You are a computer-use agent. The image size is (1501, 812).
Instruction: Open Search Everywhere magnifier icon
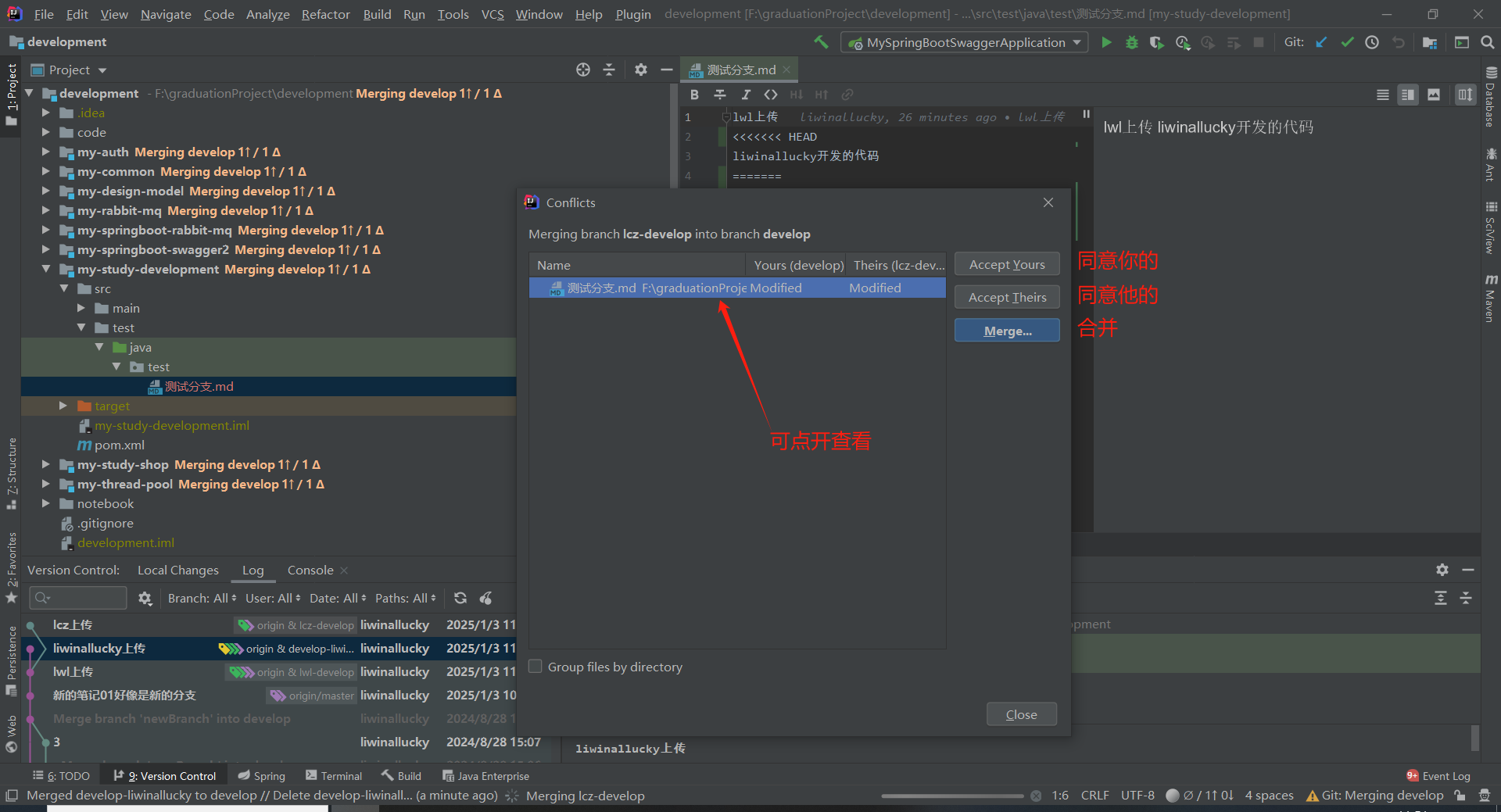pos(1487,42)
